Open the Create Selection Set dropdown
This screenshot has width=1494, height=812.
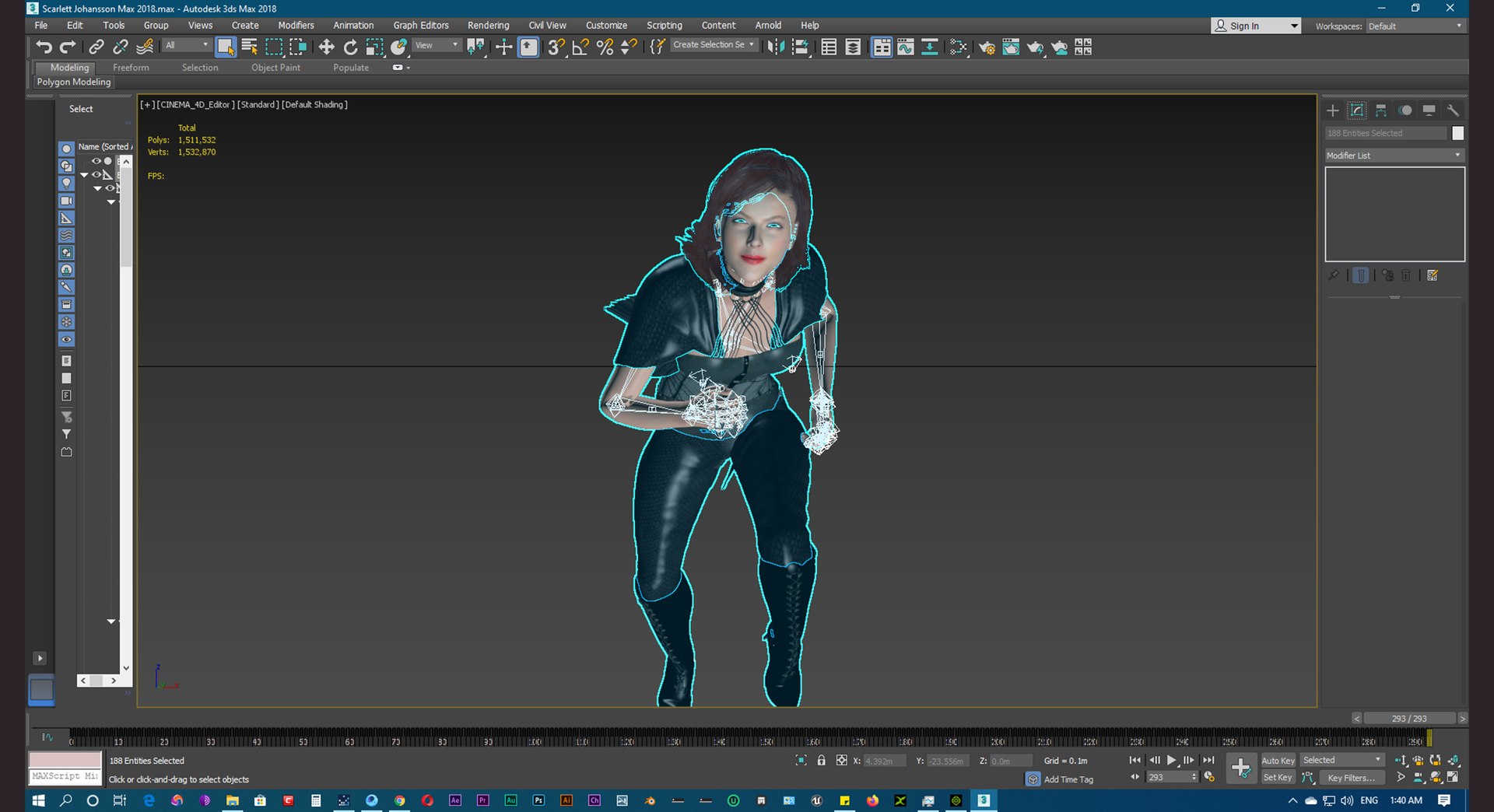coord(714,45)
